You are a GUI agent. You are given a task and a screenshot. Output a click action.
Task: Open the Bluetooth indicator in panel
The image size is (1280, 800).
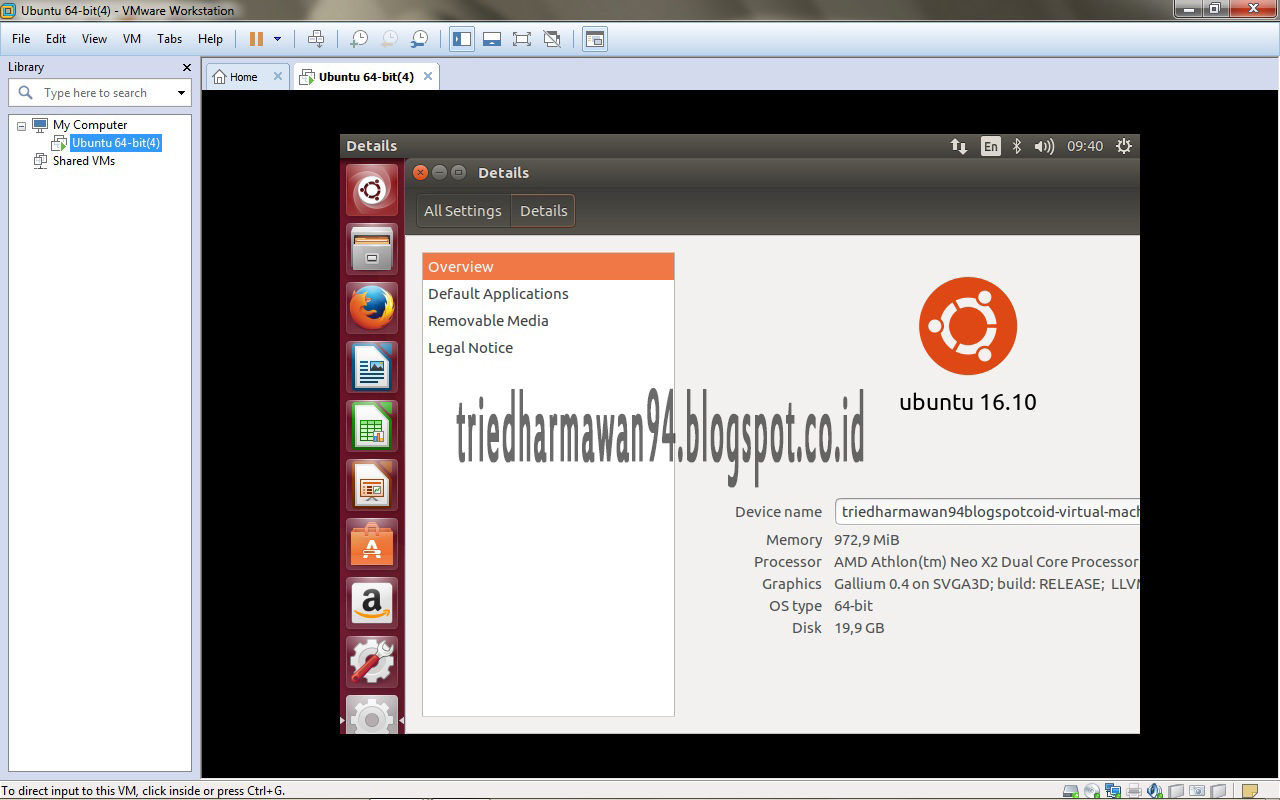tap(1017, 146)
